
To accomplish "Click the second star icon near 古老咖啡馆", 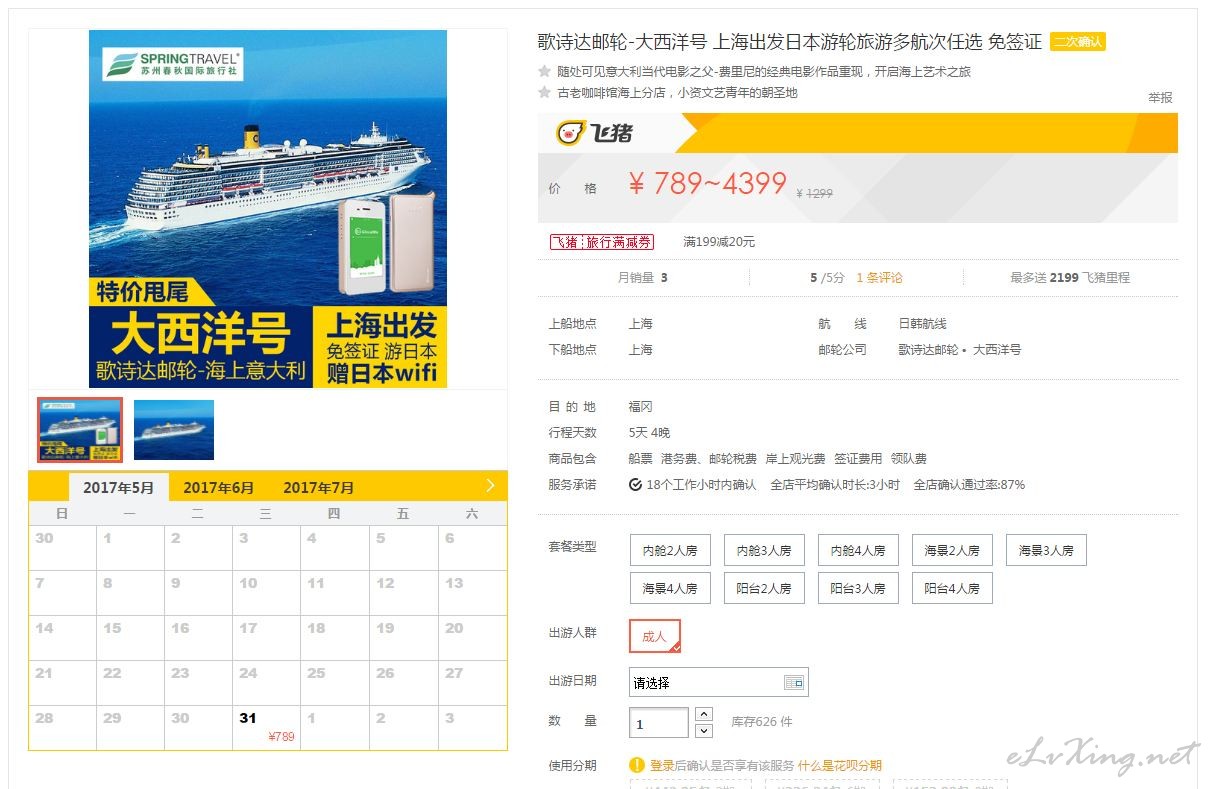I will point(545,92).
